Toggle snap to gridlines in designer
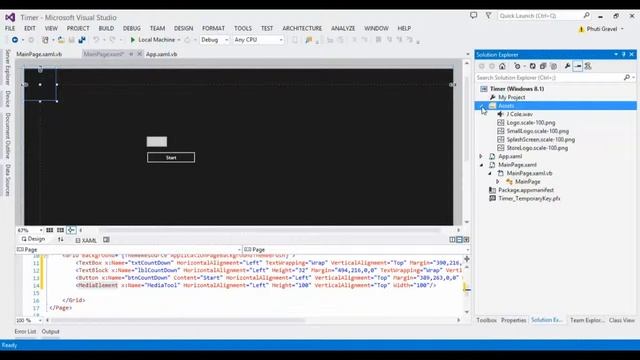This screenshot has height=360, width=640. point(60,230)
